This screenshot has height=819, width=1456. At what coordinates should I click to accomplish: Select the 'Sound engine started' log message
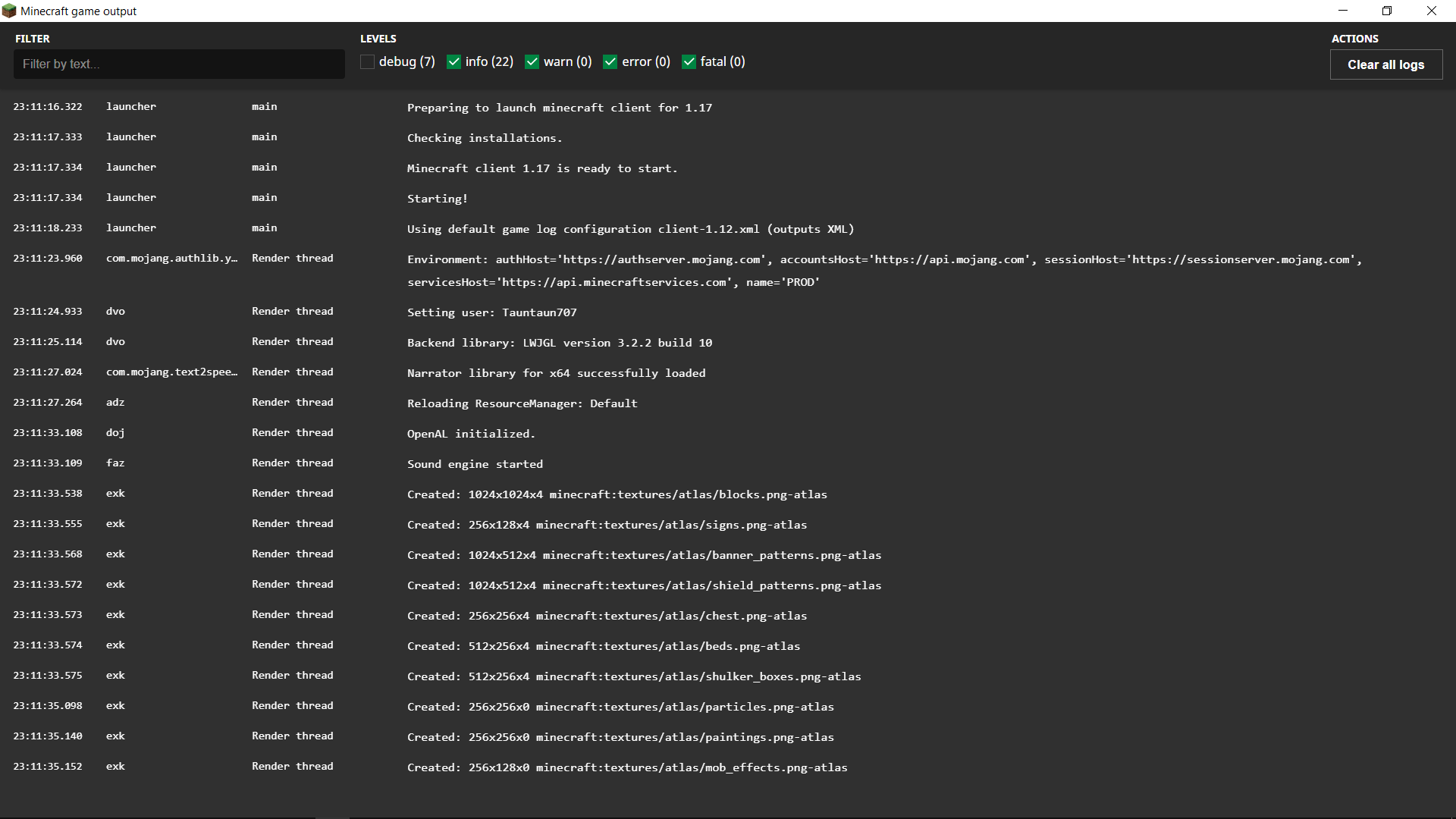click(475, 464)
